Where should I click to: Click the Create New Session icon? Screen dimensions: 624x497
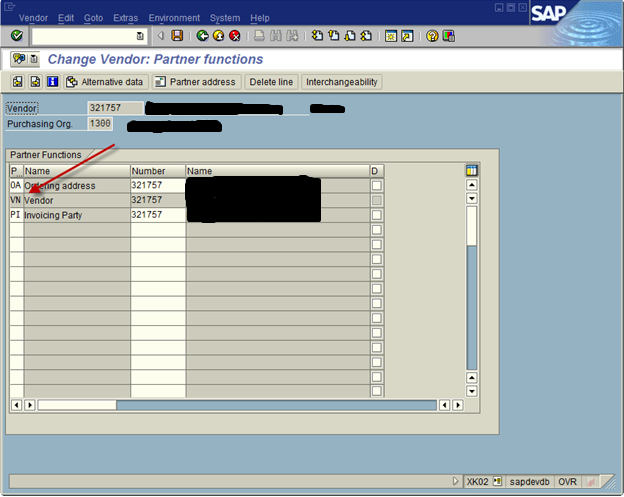click(391, 36)
